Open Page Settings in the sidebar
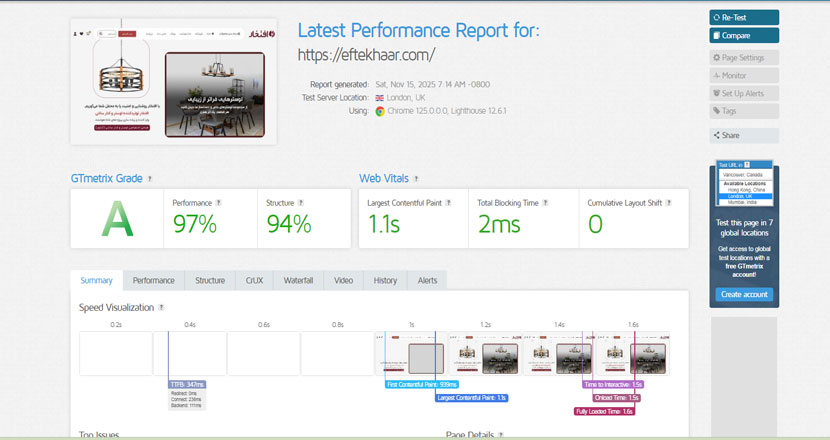The width and height of the screenshot is (830, 440). (744, 58)
